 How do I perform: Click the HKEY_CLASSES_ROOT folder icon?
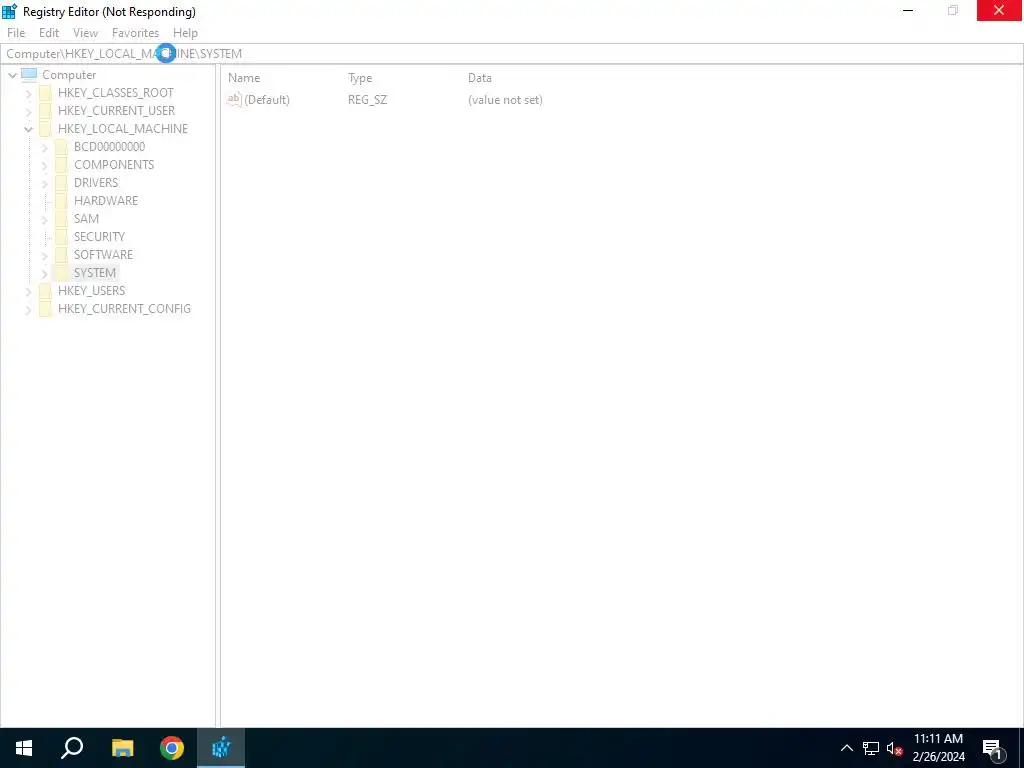click(x=45, y=93)
